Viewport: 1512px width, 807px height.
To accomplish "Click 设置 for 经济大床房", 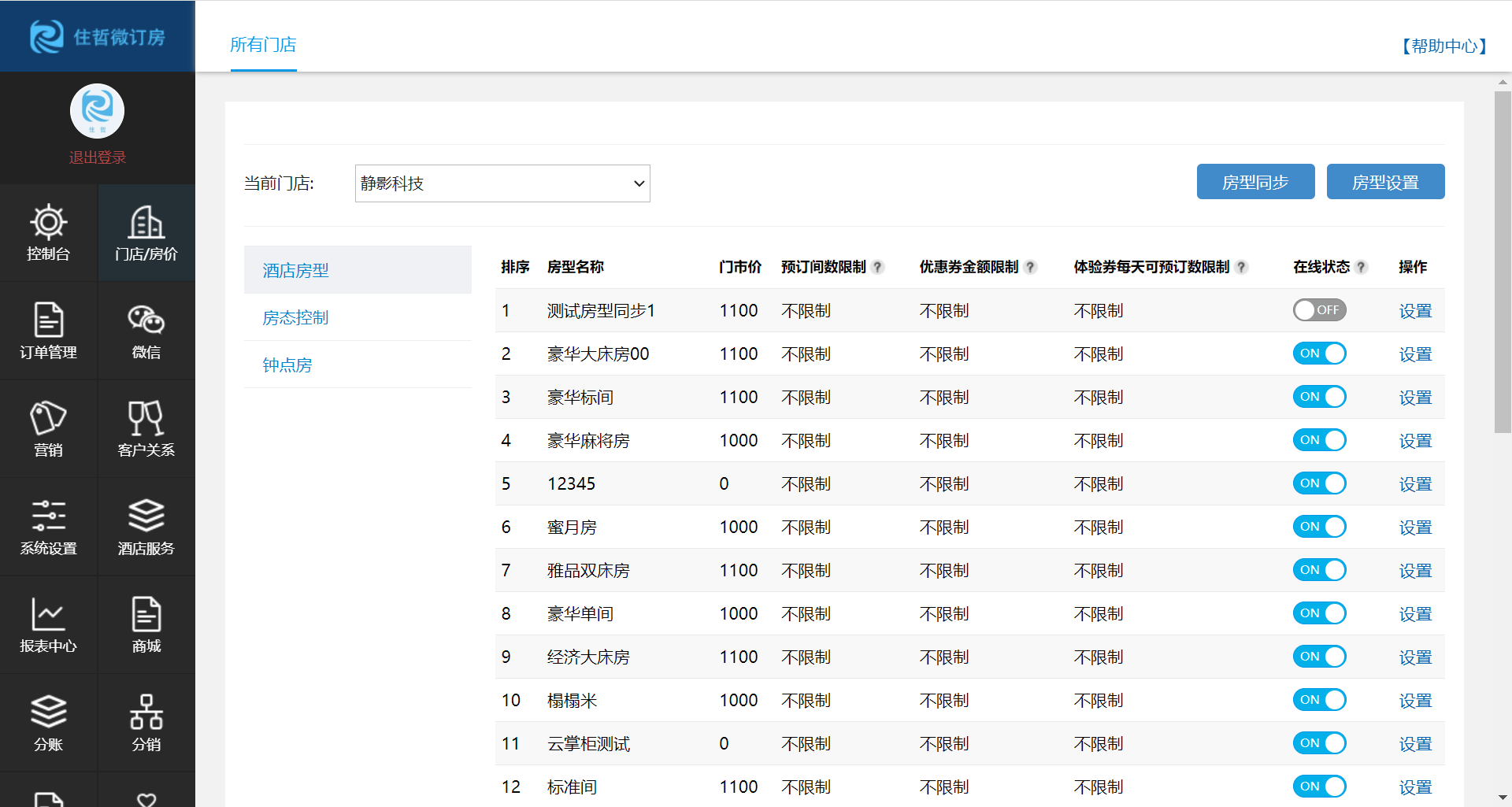I will [1415, 657].
